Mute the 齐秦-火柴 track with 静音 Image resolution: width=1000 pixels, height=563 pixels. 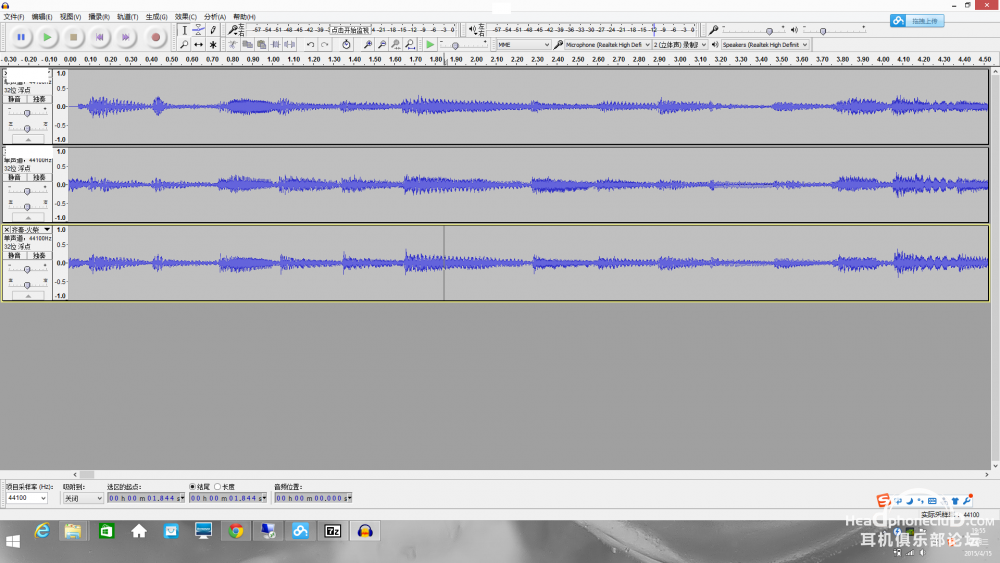pos(14,255)
